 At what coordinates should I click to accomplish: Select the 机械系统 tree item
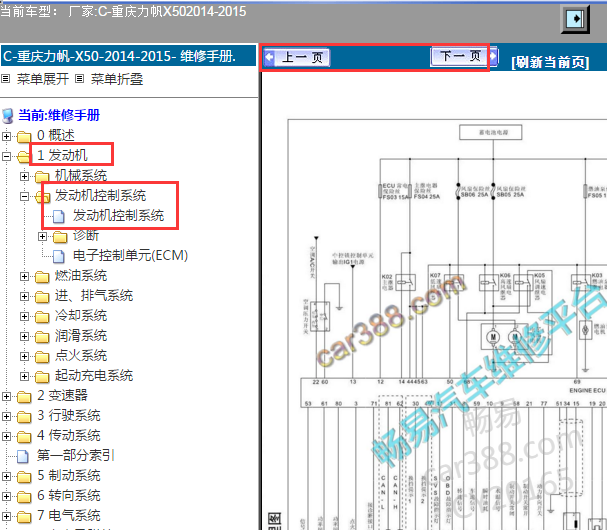tap(81, 175)
